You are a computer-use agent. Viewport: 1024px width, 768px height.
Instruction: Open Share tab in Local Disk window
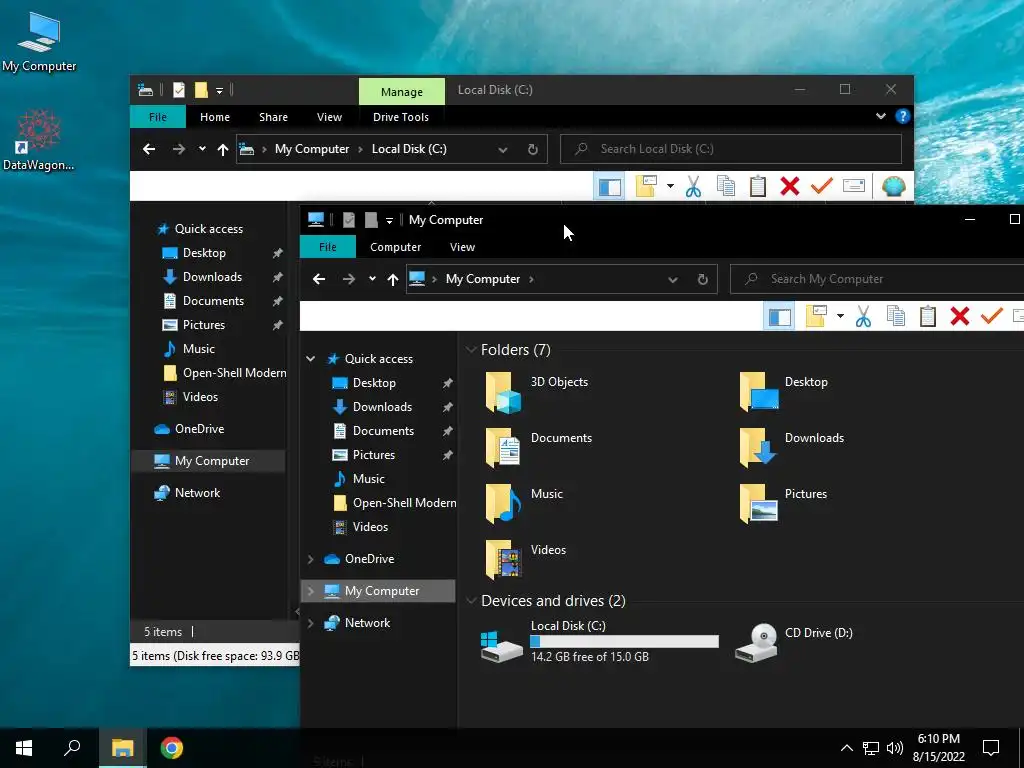tap(273, 117)
